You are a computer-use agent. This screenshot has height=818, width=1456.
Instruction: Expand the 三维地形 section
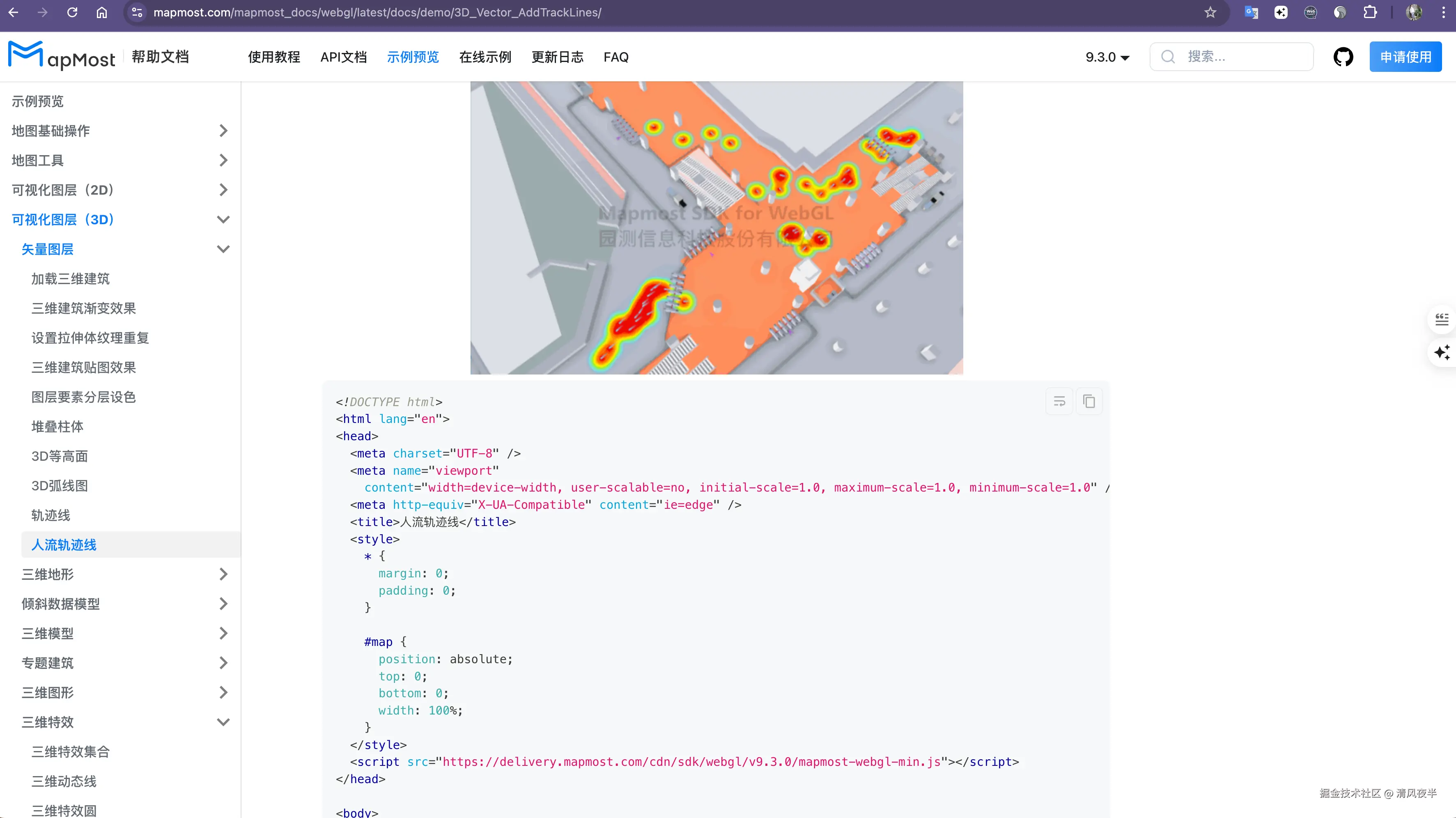coord(223,574)
